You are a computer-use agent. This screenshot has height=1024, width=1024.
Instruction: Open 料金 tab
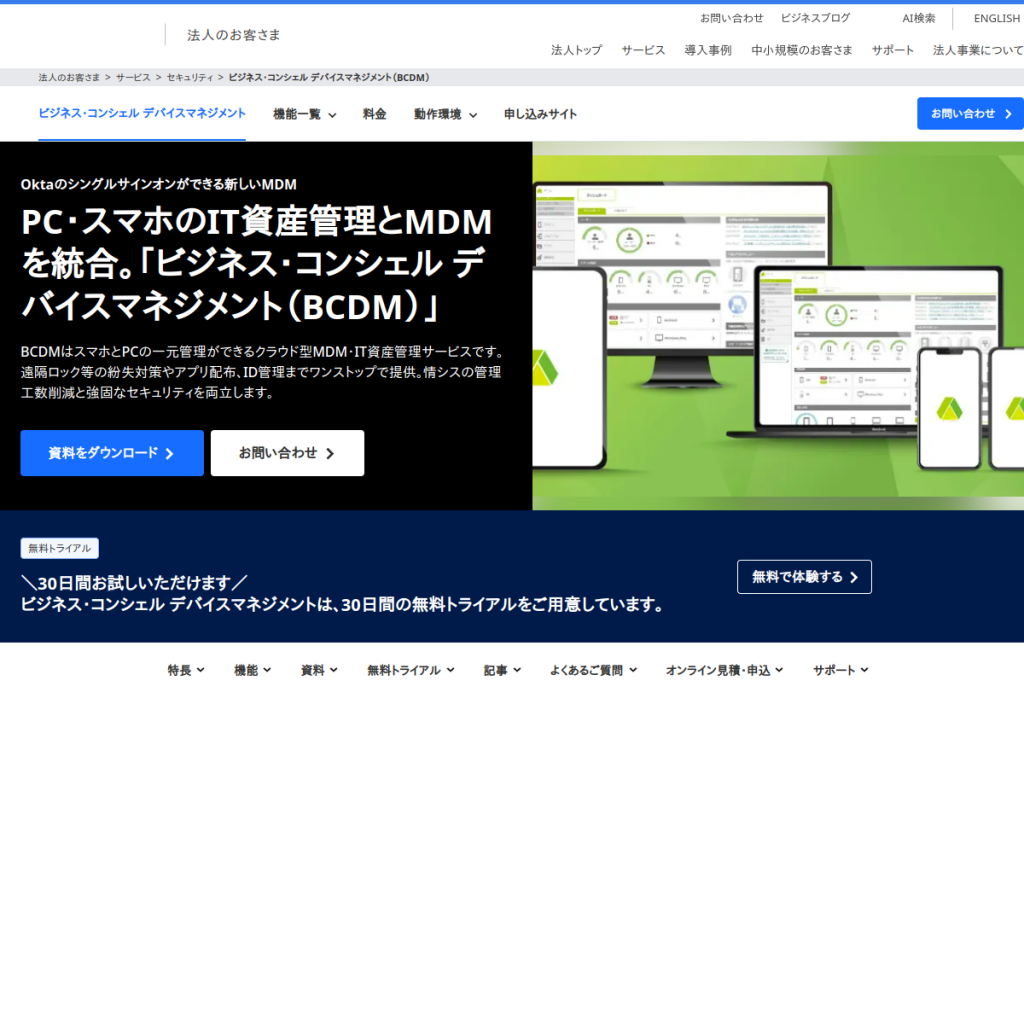point(374,114)
